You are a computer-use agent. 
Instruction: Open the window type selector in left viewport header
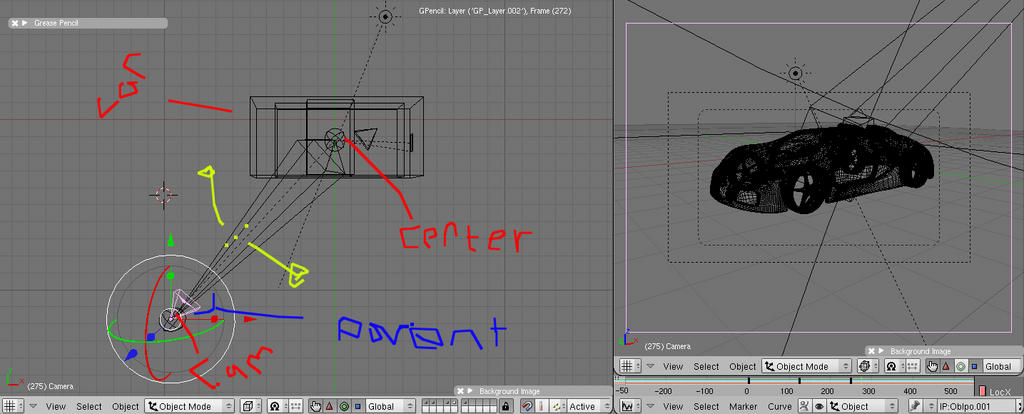coord(14,406)
